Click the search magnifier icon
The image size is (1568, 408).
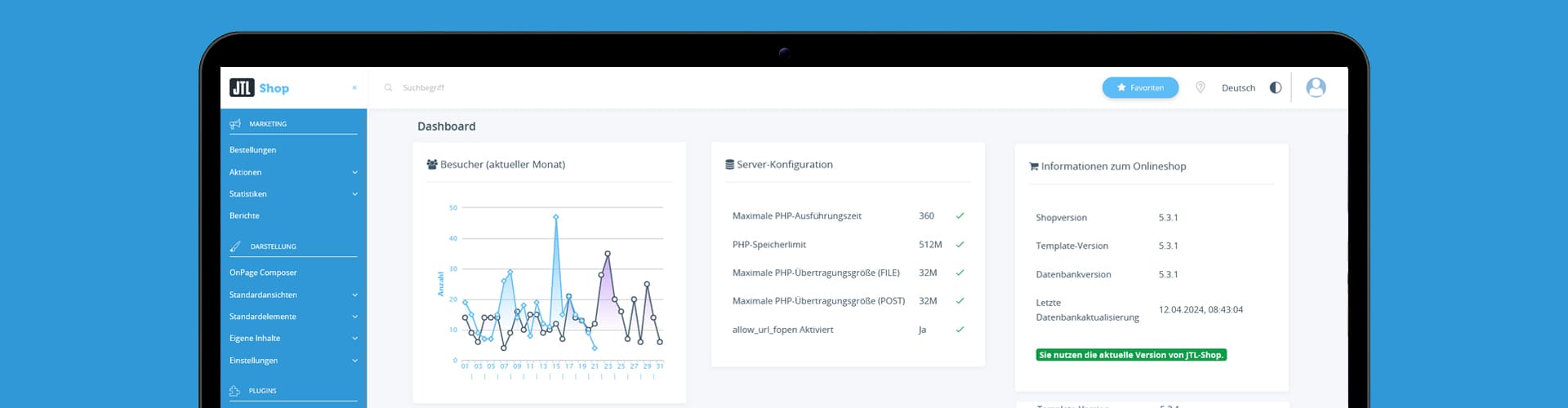[388, 88]
